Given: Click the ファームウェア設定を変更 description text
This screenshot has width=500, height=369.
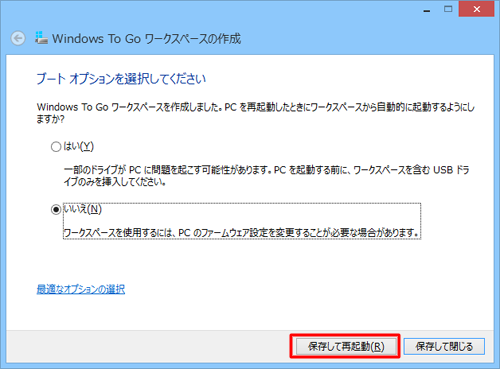Looking at the screenshot, I should point(241,232).
